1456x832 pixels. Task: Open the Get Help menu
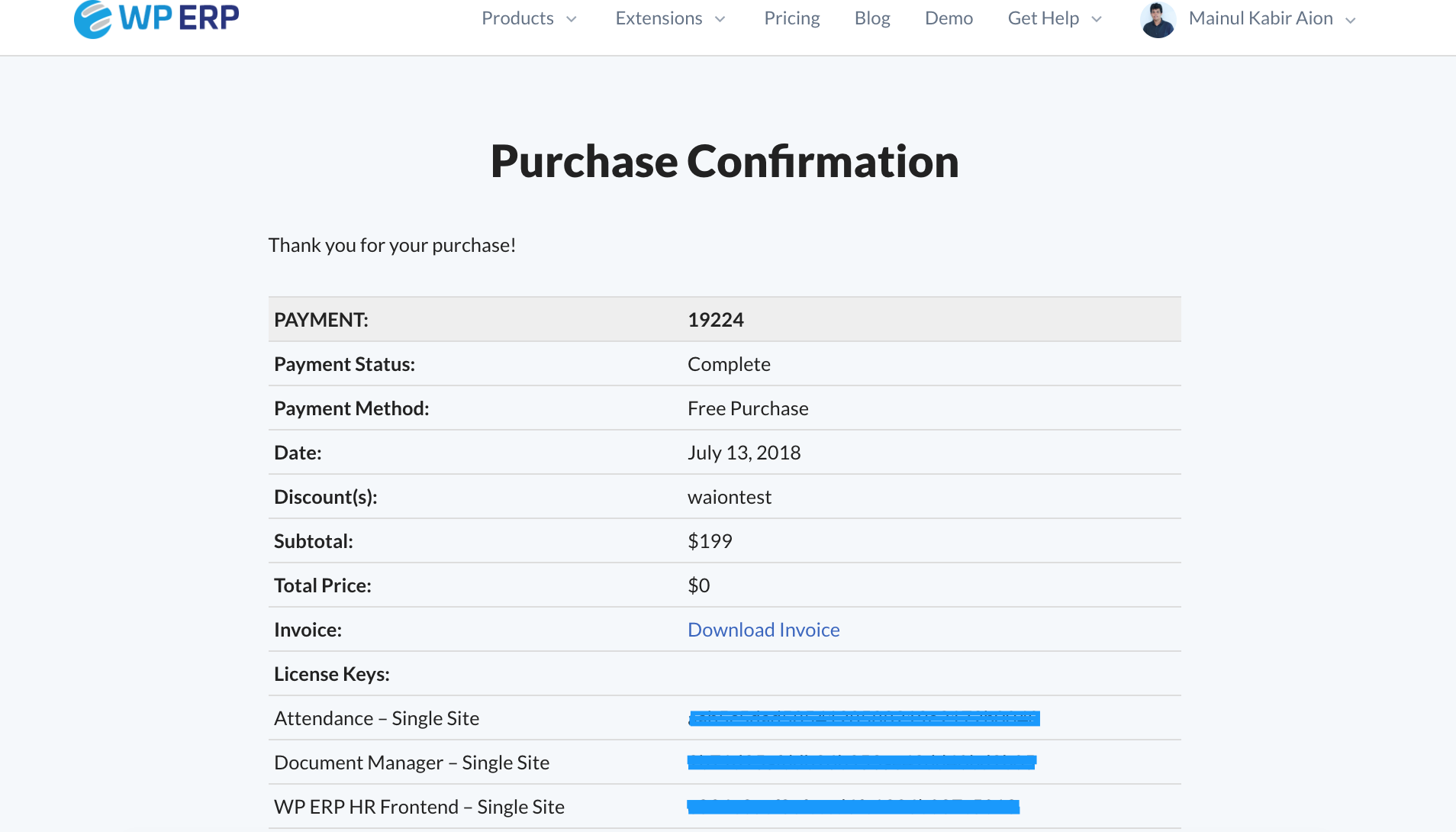[x=1043, y=18]
